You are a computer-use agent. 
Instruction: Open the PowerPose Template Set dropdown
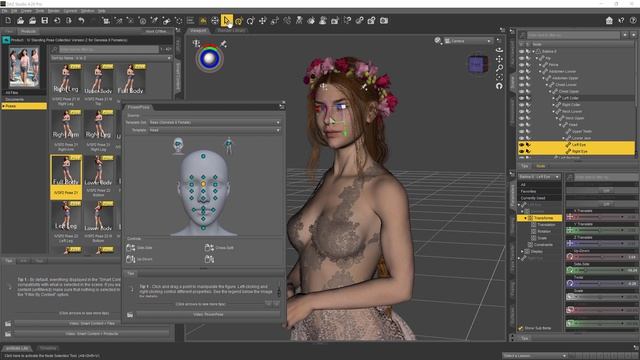pos(214,122)
